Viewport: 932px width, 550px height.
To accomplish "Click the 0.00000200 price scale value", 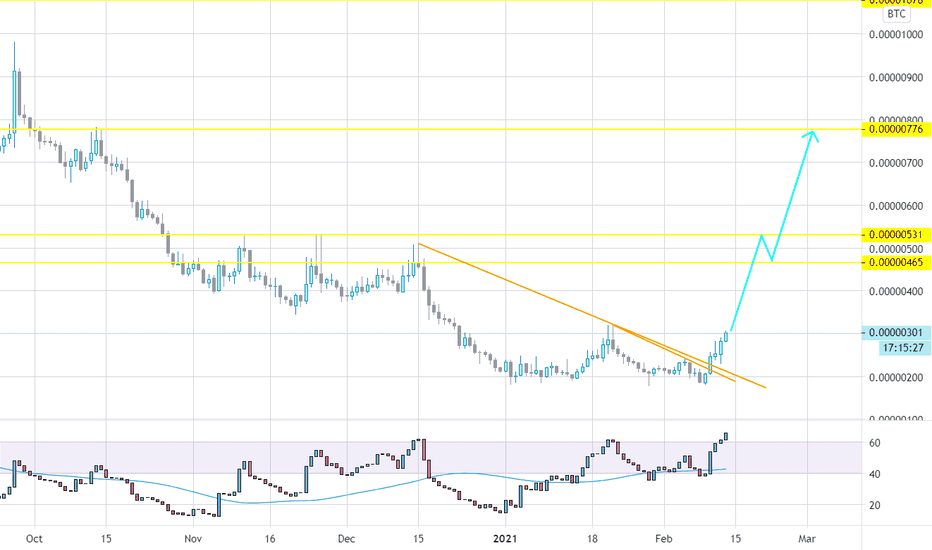I will pos(896,378).
